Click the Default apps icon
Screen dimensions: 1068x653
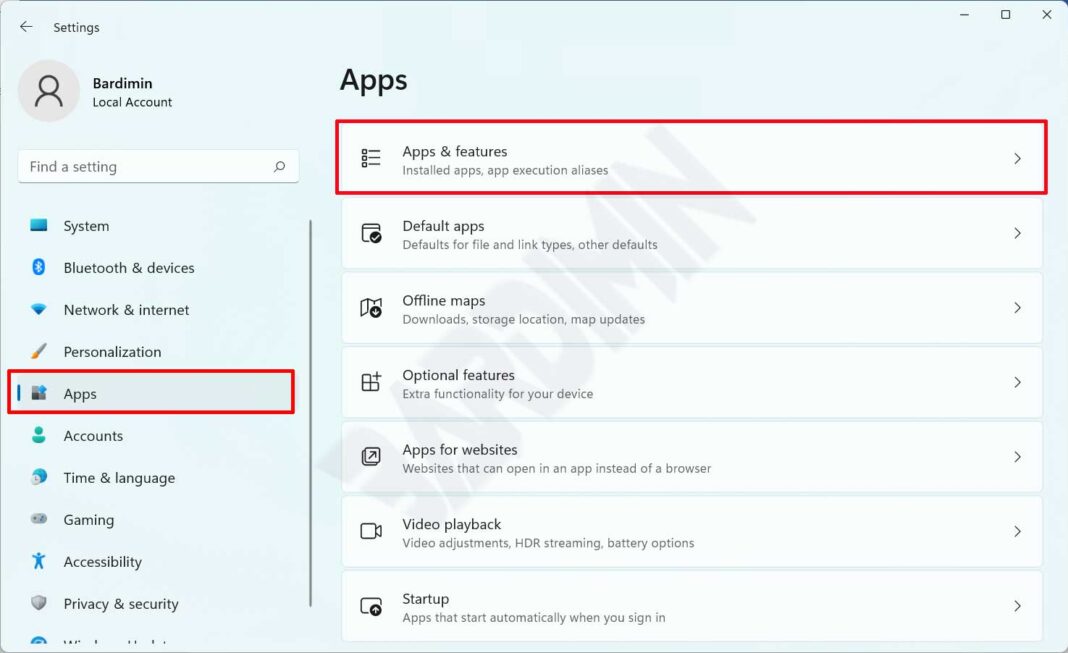pos(371,233)
